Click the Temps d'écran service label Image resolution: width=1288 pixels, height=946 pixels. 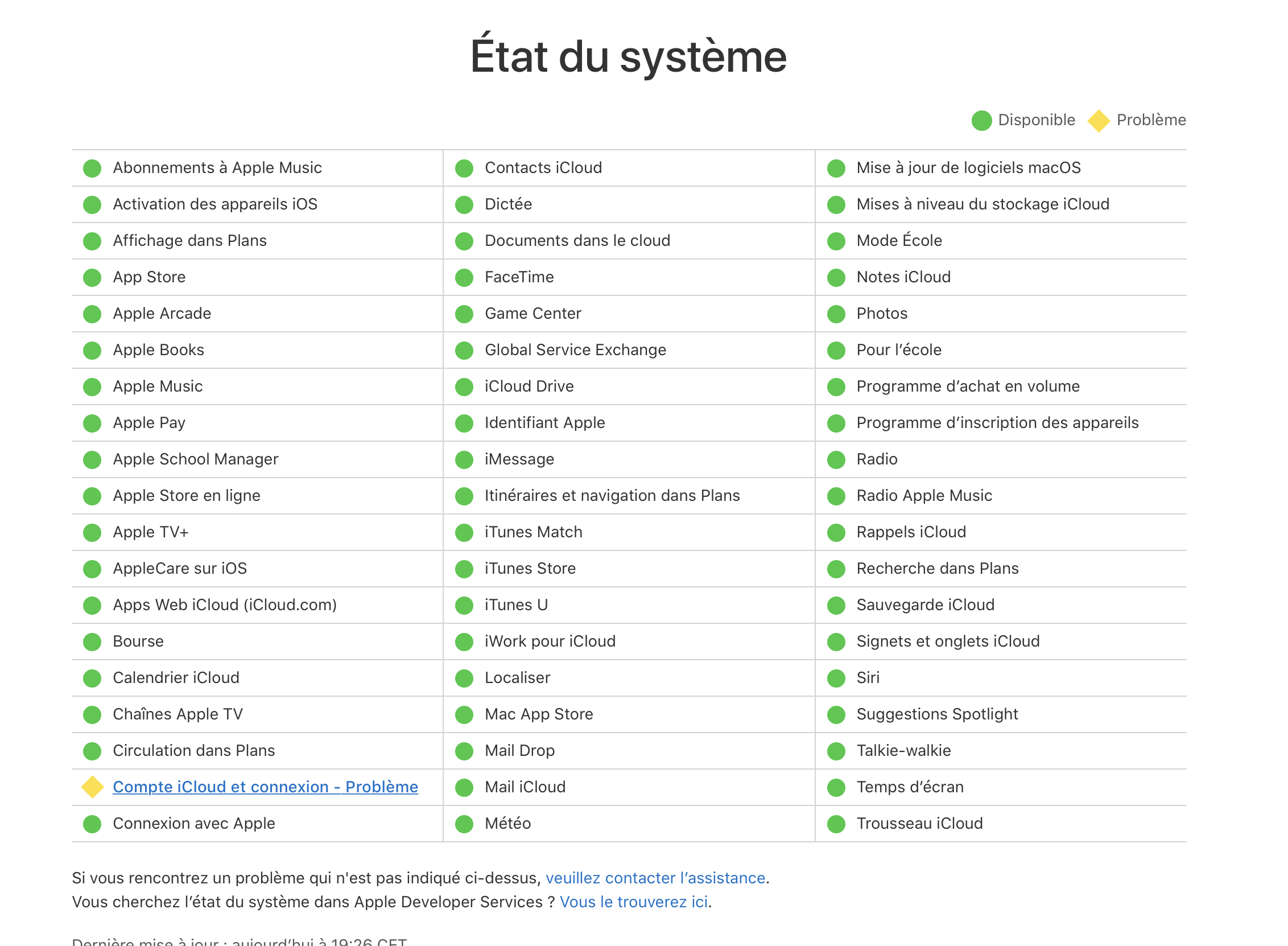point(910,787)
